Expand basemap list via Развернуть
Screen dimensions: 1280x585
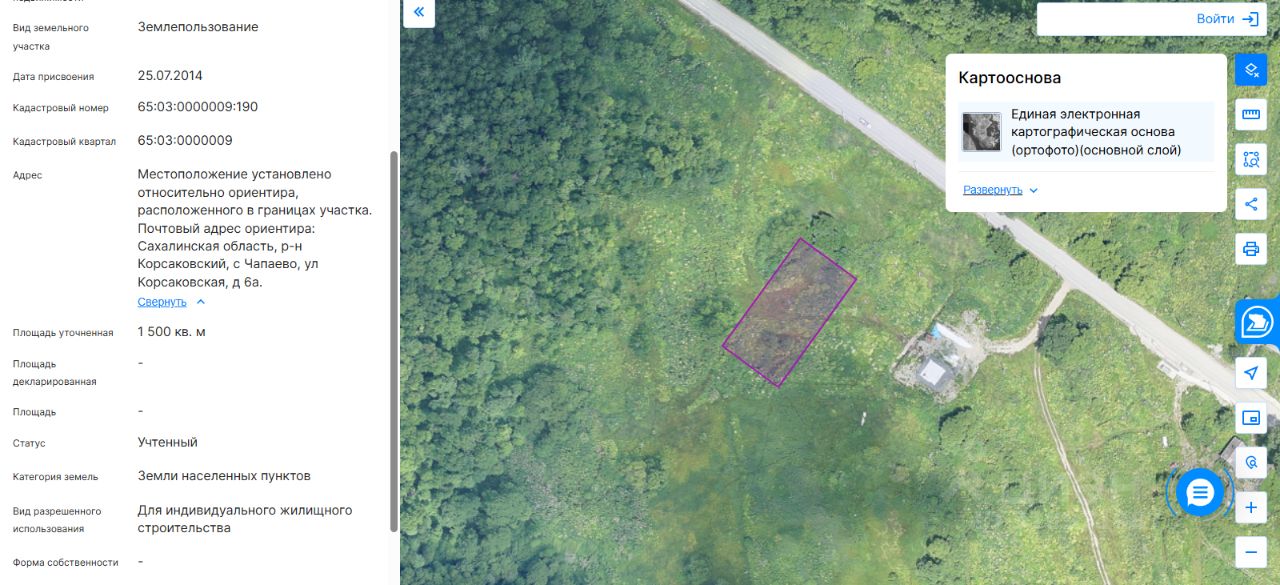pos(992,190)
